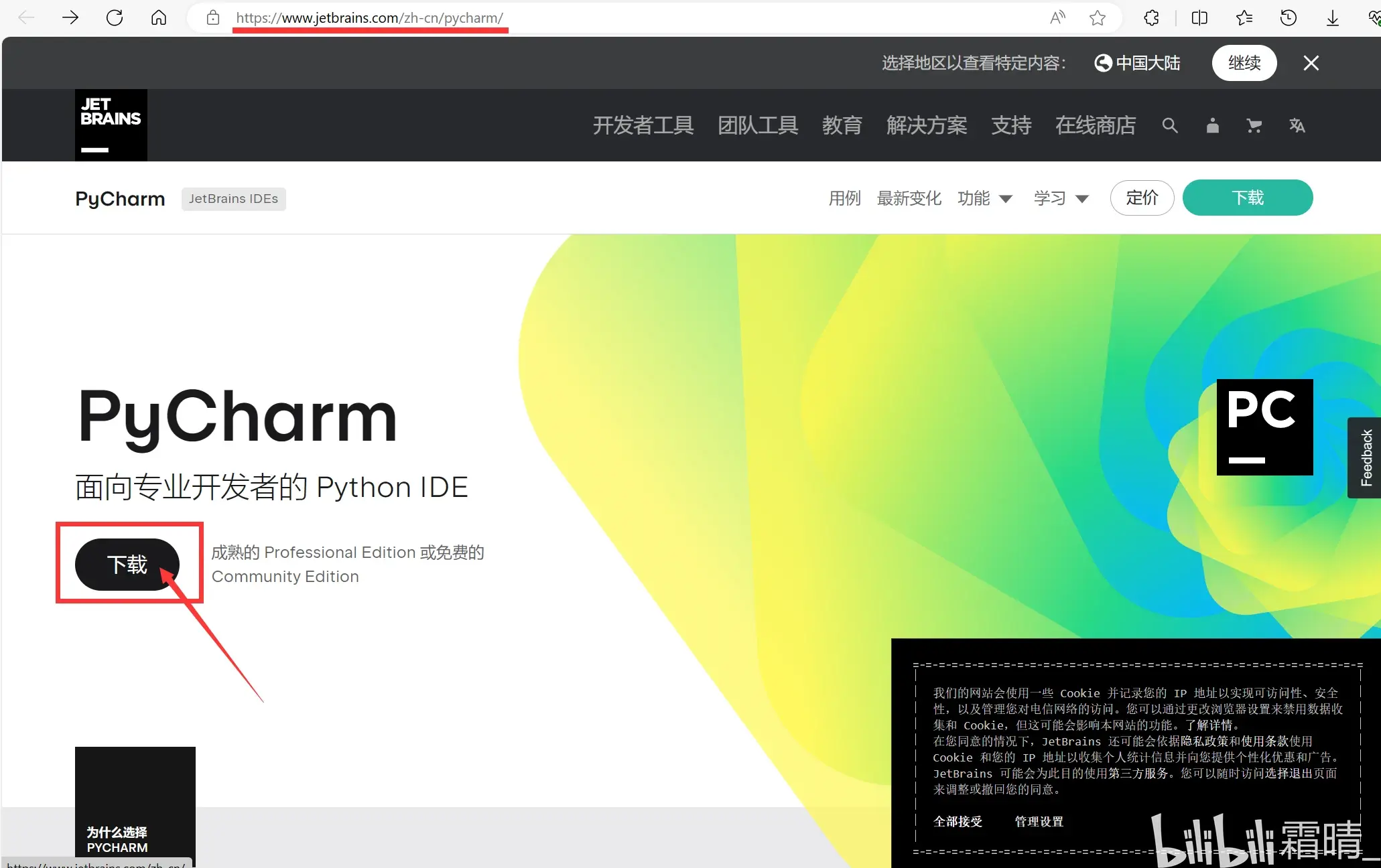This screenshot has height=868, width=1381.
Task: Click the JetBrains logo
Action: 111,125
